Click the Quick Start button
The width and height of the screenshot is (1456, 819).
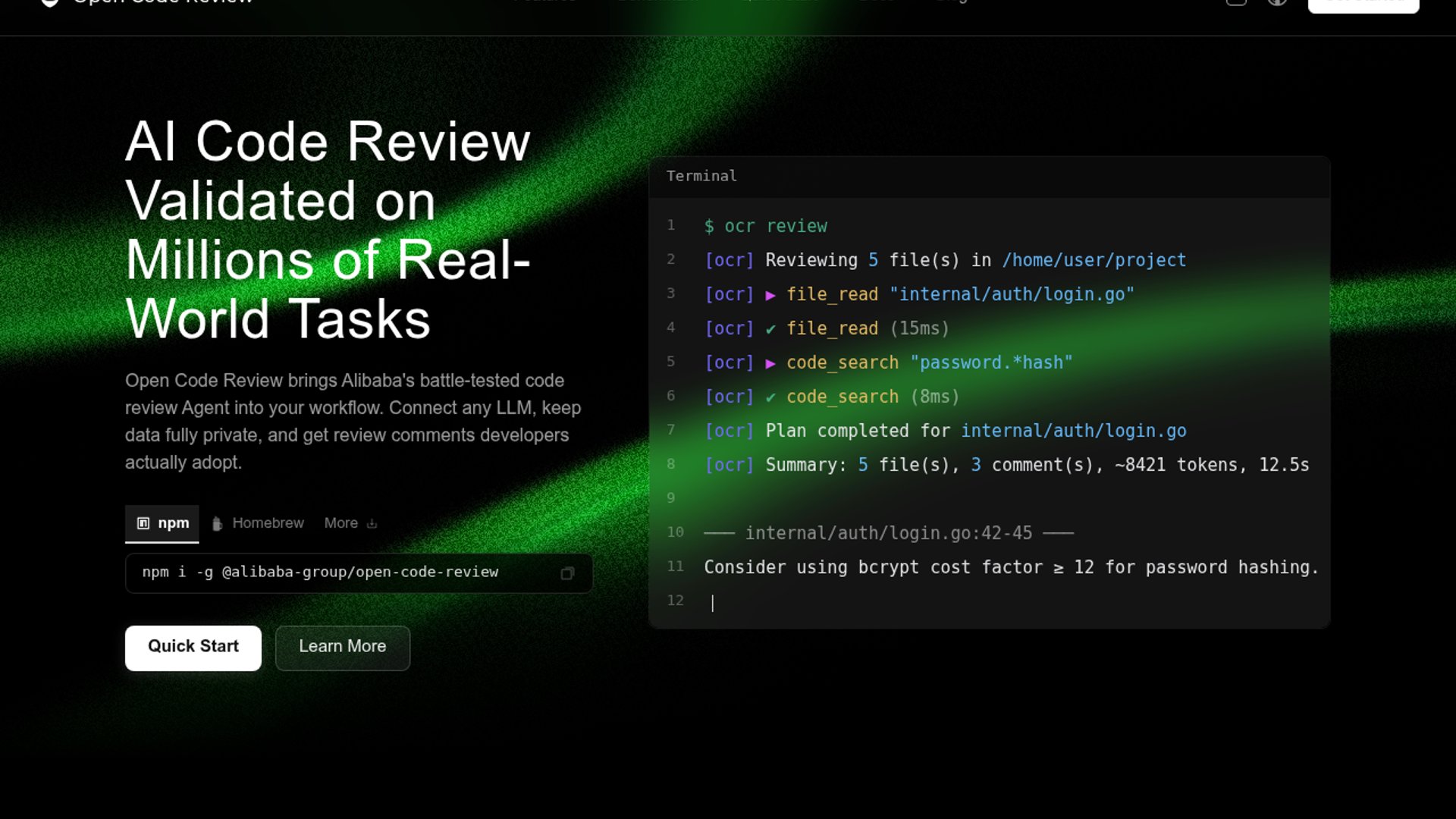pos(193,648)
